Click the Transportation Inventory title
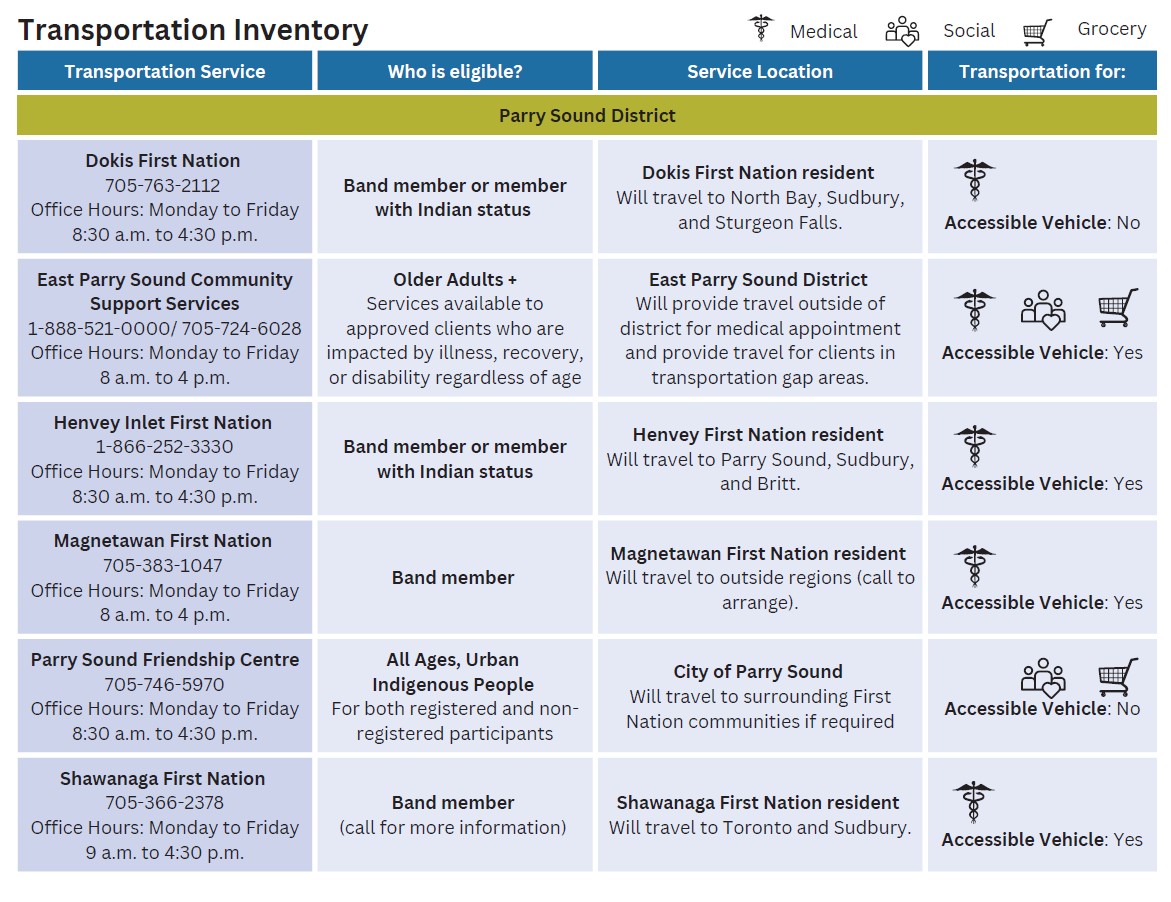The image size is (1171, 902). 193,31
